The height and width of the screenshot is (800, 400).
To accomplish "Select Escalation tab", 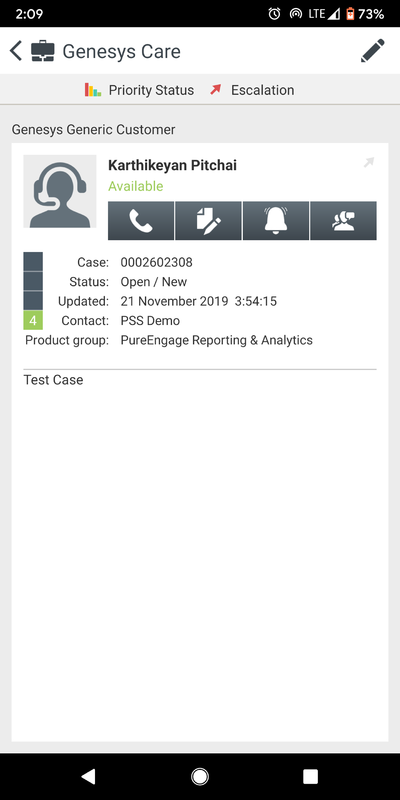I will (x=252, y=90).
